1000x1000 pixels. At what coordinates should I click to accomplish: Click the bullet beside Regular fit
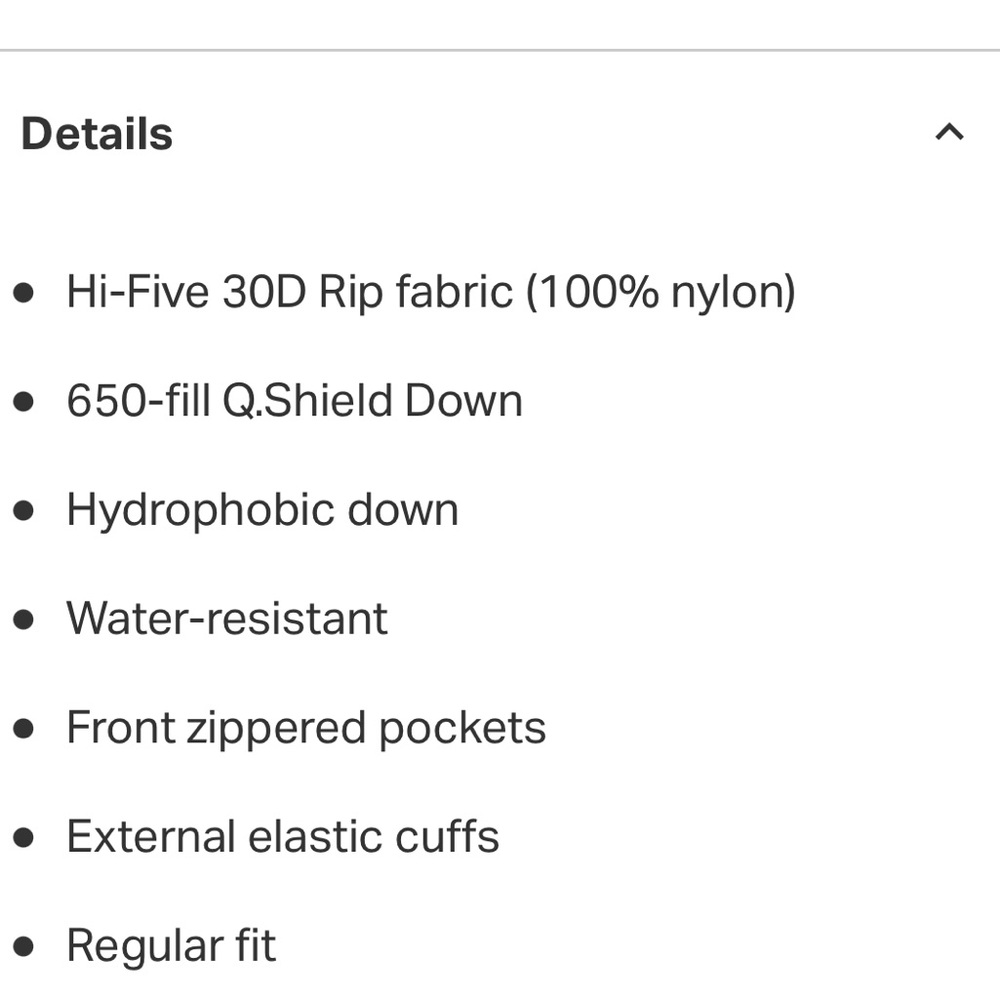24,947
